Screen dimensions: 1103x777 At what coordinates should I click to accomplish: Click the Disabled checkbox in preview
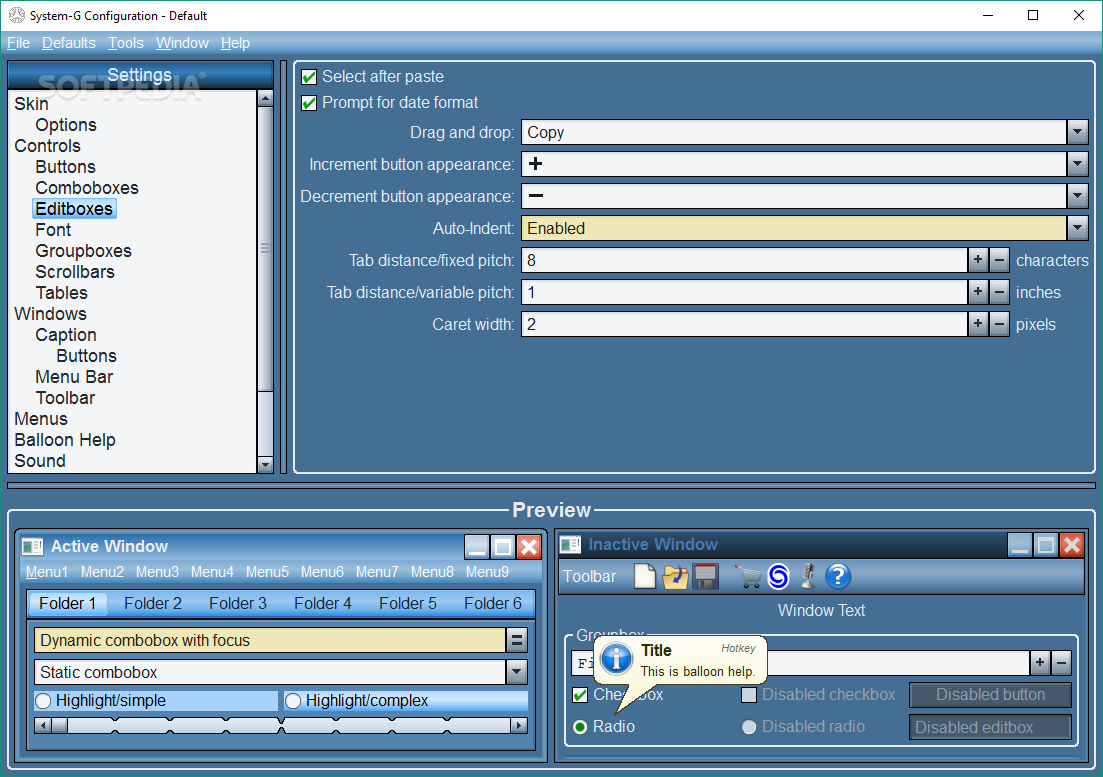point(749,695)
